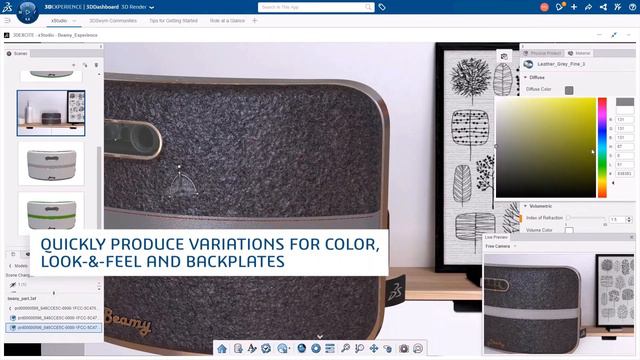Screen dimensions: 640x360
Task: Click the dark sphere render icon
Action: 302,348
